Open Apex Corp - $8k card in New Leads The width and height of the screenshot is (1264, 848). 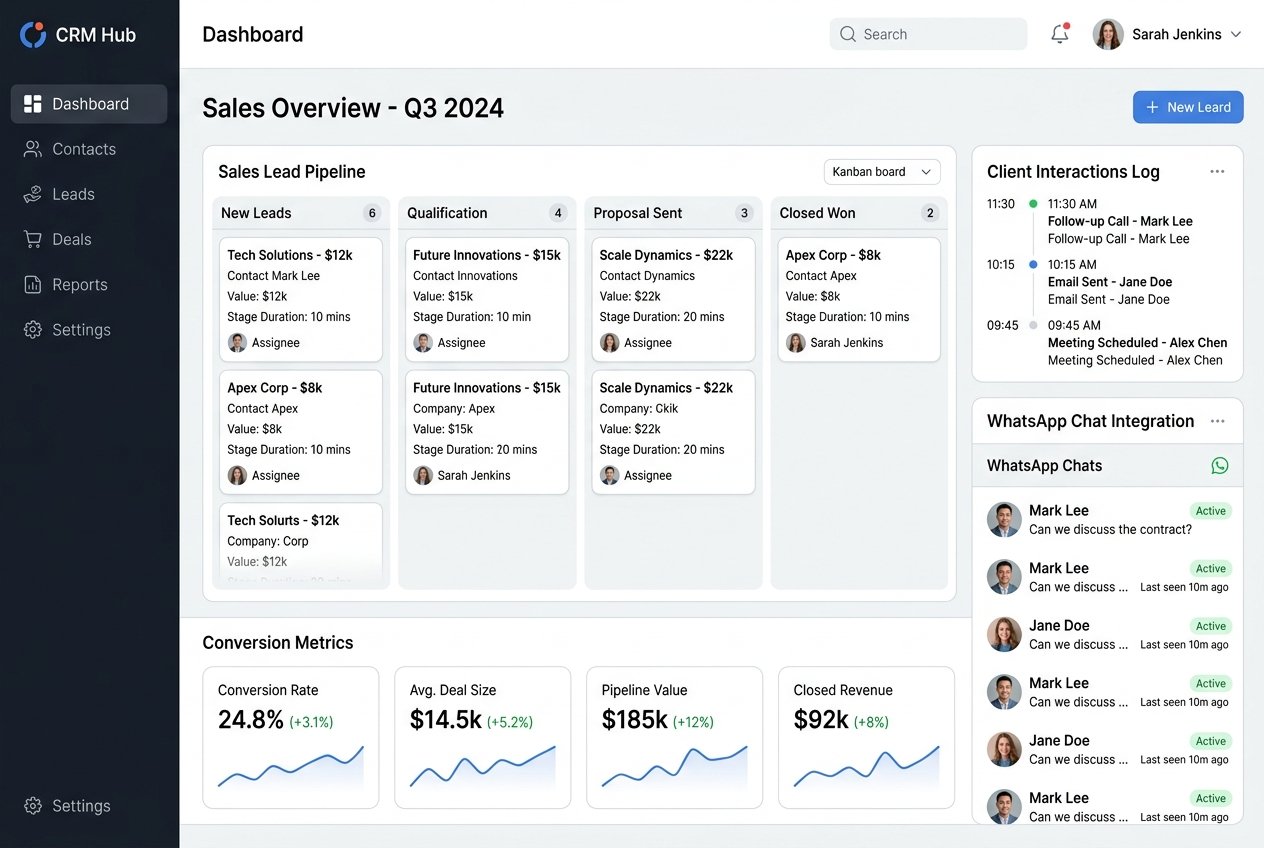pos(301,432)
